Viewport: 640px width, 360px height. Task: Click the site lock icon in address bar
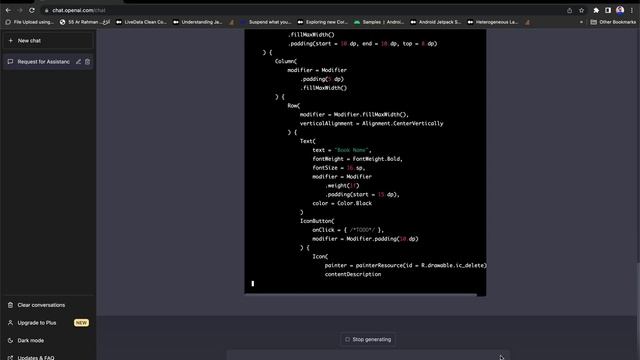pos(47,10)
